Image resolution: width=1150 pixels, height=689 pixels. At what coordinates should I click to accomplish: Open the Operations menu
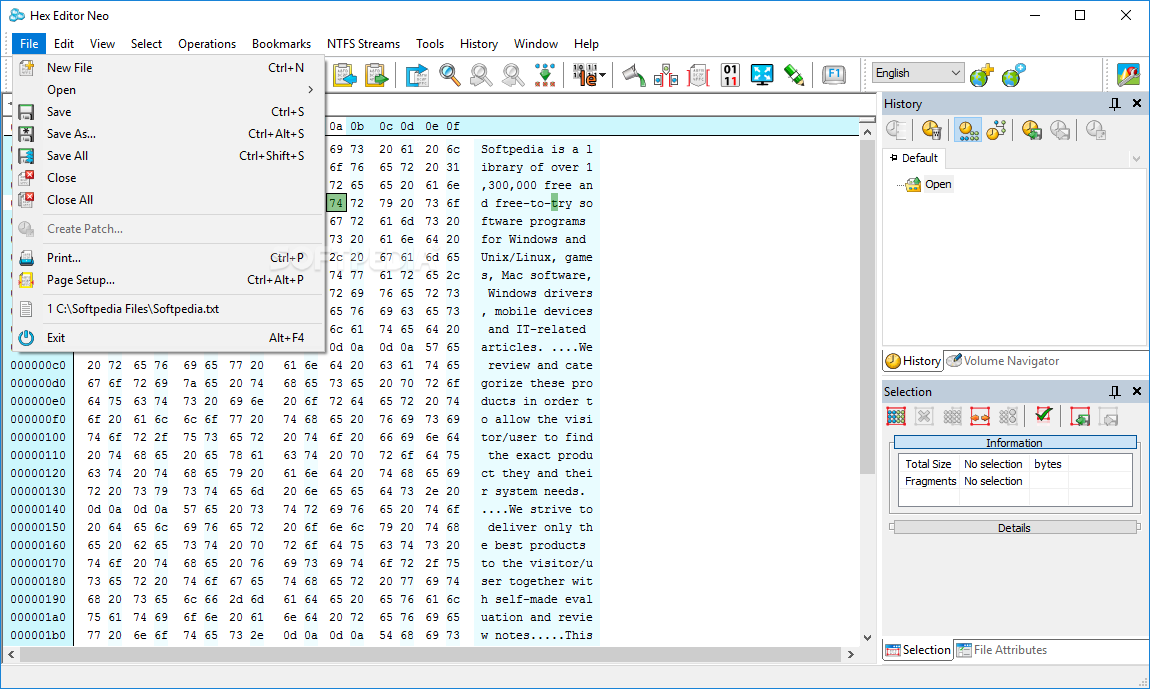tap(207, 44)
